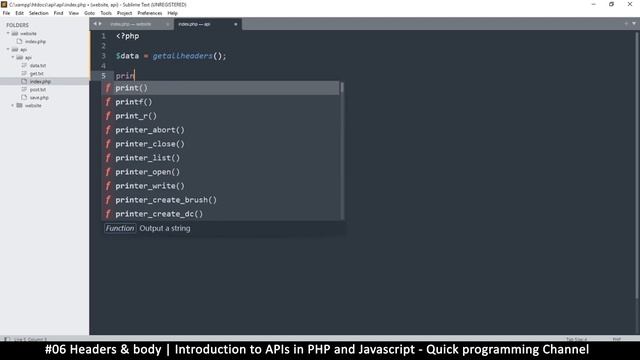The height and width of the screenshot is (360, 640).
Task: Open the Selection menu
Action: coord(38,13)
